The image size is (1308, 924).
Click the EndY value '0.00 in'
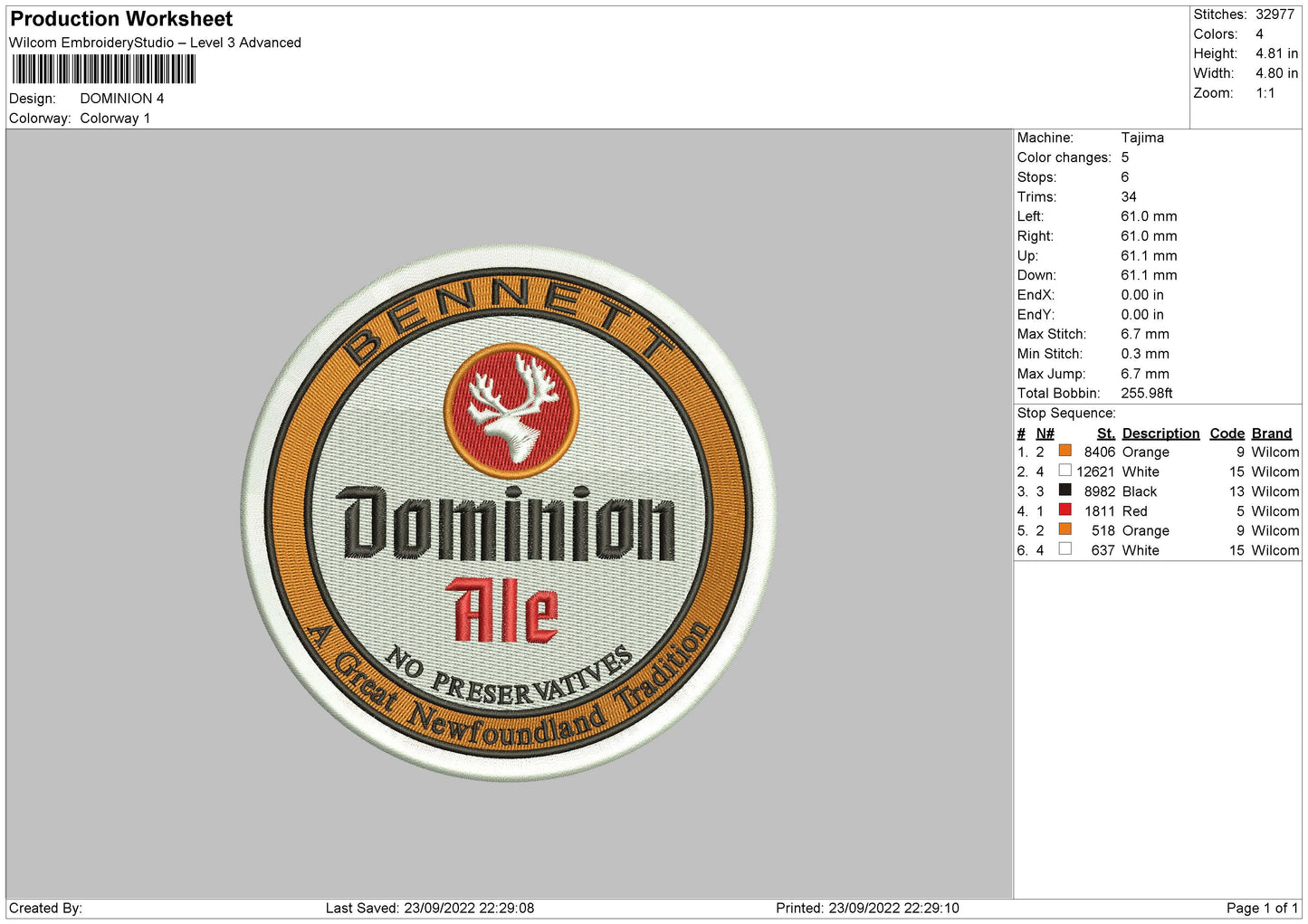coord(1142,315)
